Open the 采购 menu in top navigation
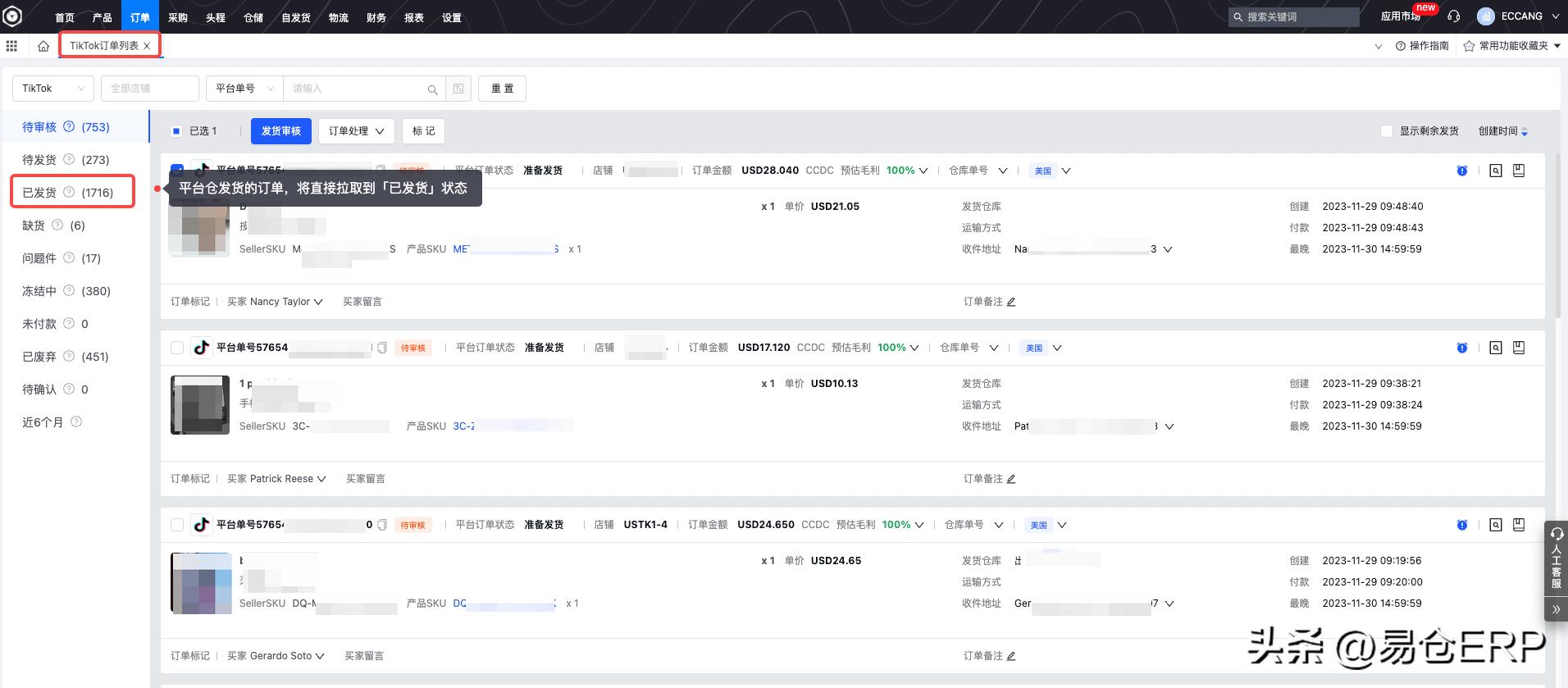Viewport: 1568px width, 688px height. [x=178, y=17]
